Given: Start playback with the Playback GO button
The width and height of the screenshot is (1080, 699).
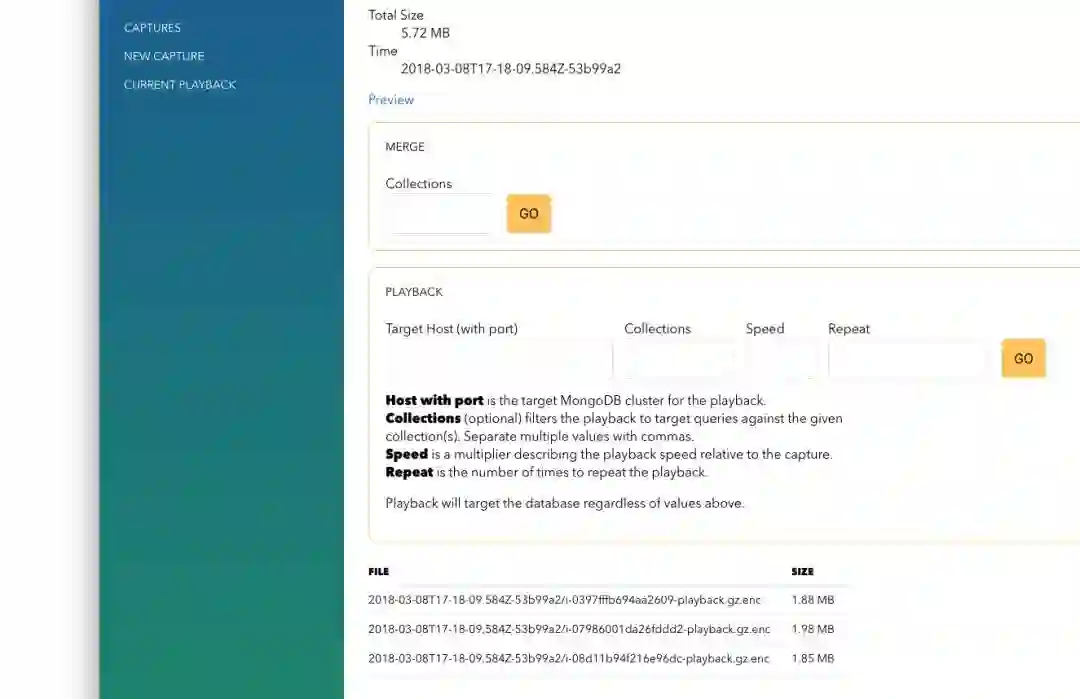Looking at the screenshot, I should (1024, 358).
